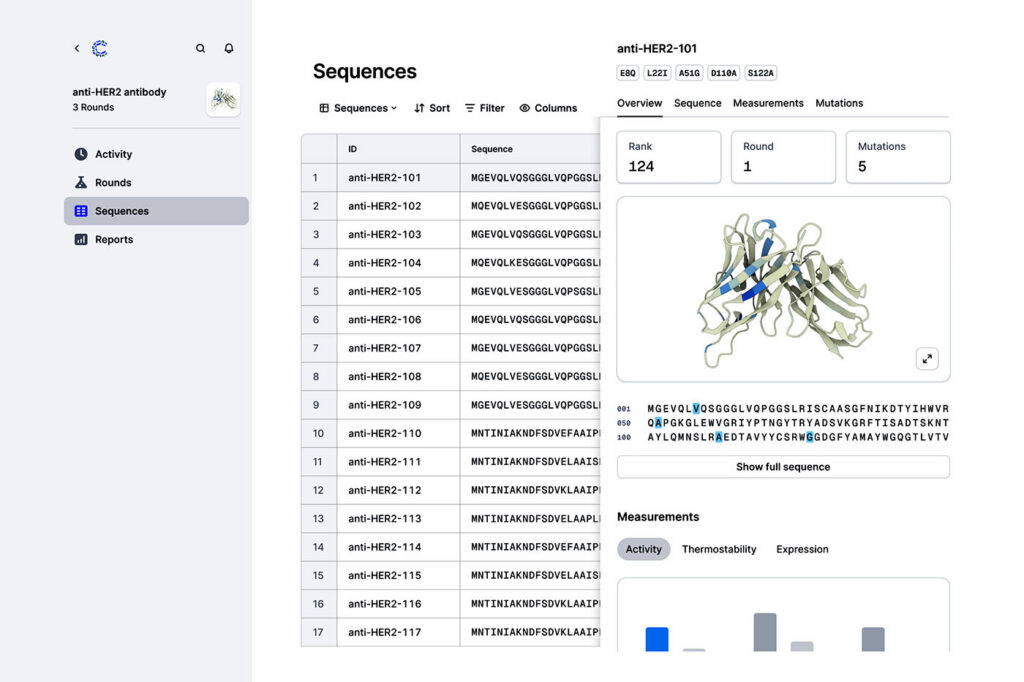Open search with magnifier icon
1024x682 pixels.
200,48
